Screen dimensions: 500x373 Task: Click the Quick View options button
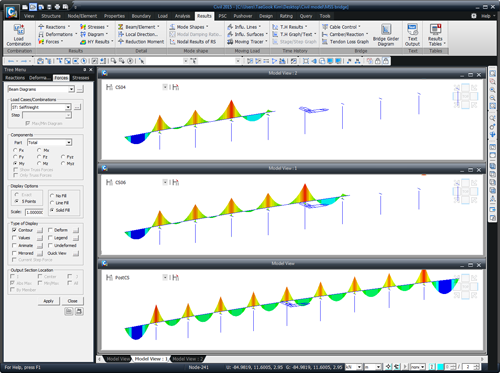click(x=76, y=253)
